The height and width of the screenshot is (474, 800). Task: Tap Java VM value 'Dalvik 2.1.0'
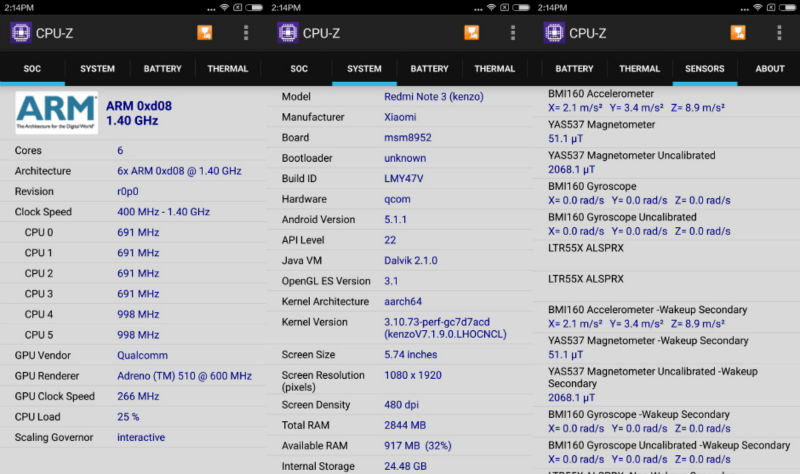(x=411, y=260)
